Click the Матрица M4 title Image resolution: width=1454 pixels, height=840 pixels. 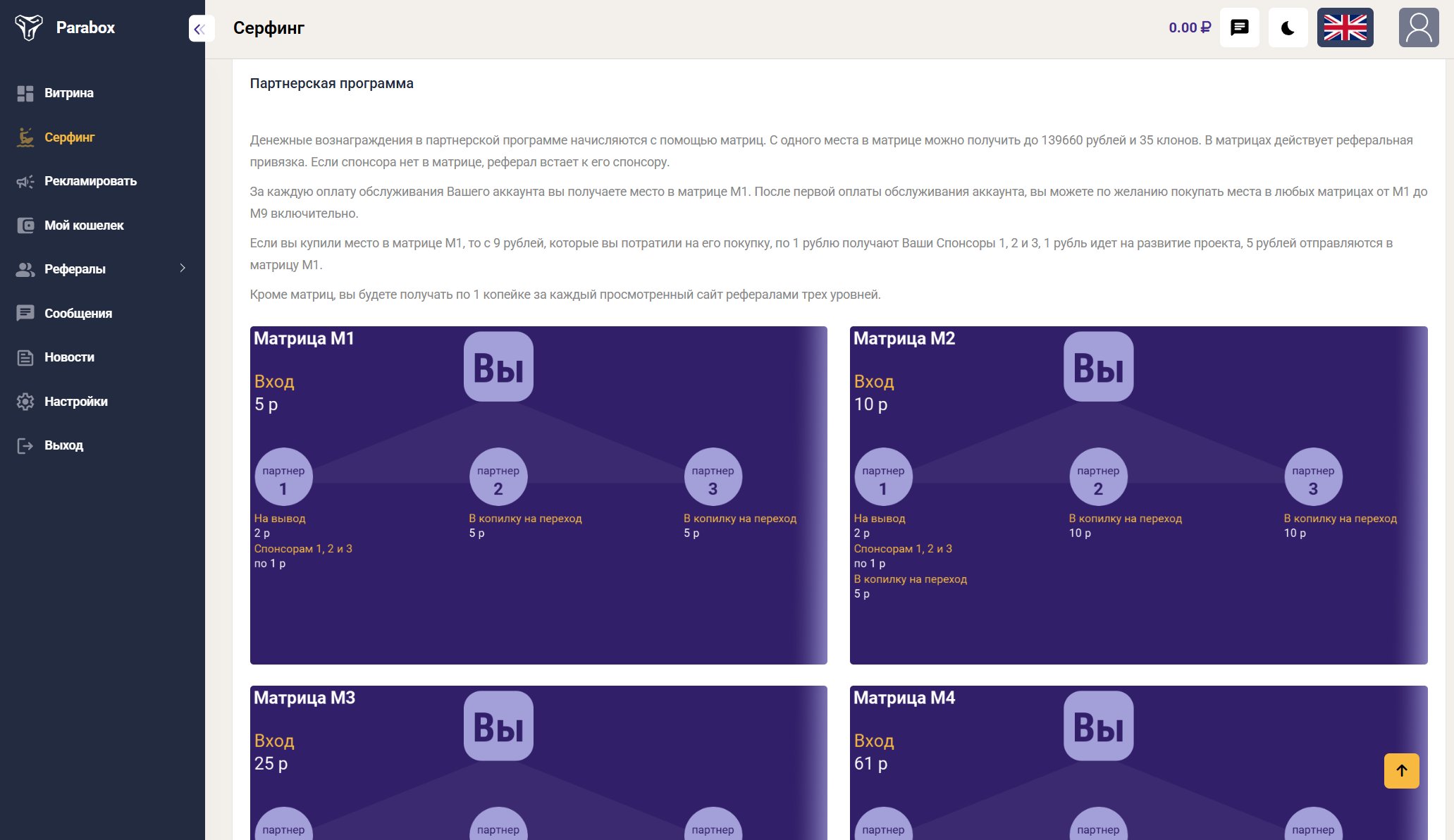pyautogui.click(x=904, y=698)
